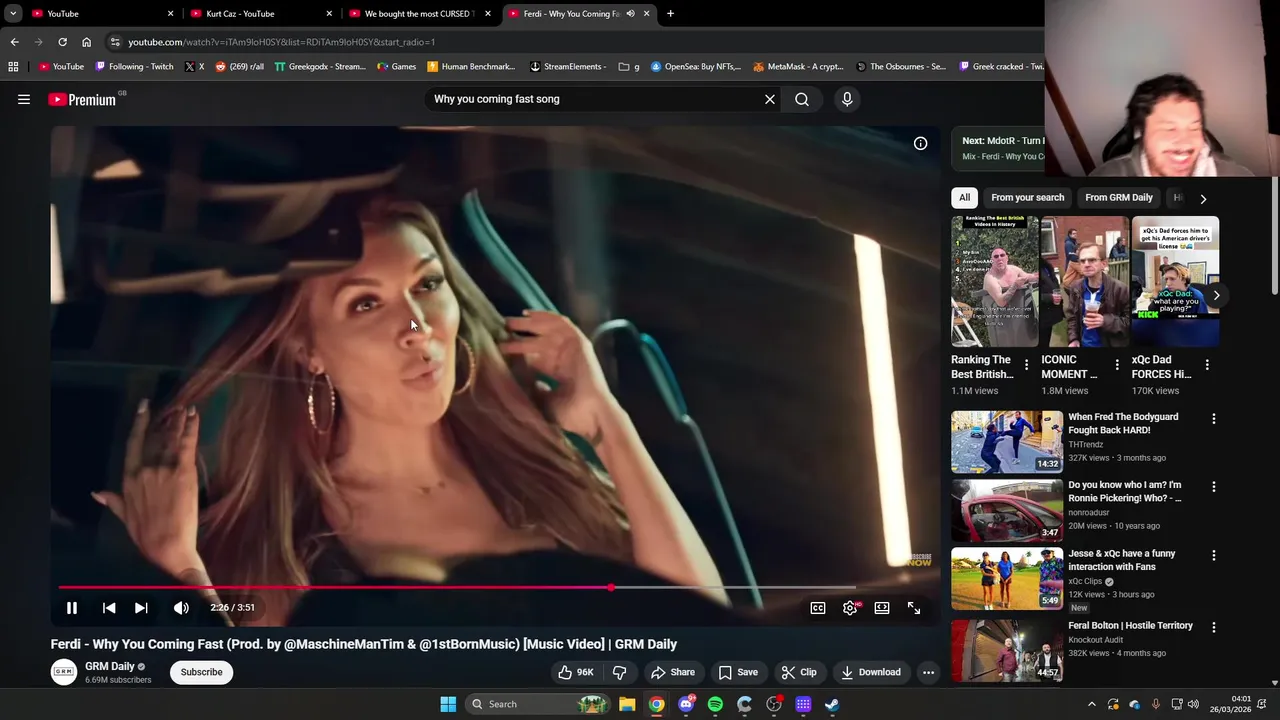Reload the current page
The height and width of the screenshot is (720, 1280).
point(62,42)
